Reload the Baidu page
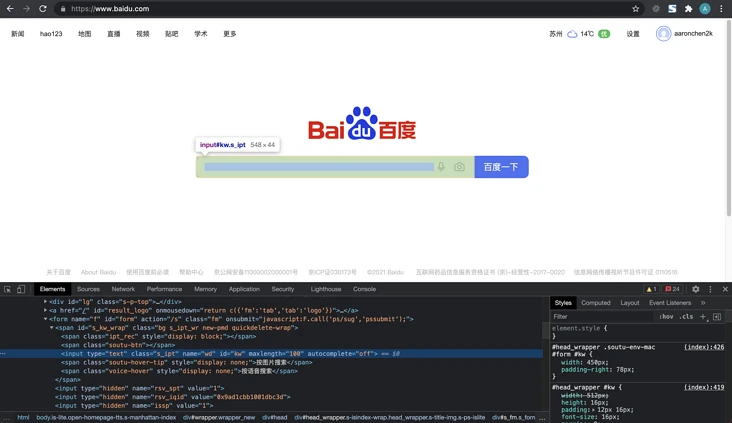Viewport: 732px width, 423px height. [42, 8]
